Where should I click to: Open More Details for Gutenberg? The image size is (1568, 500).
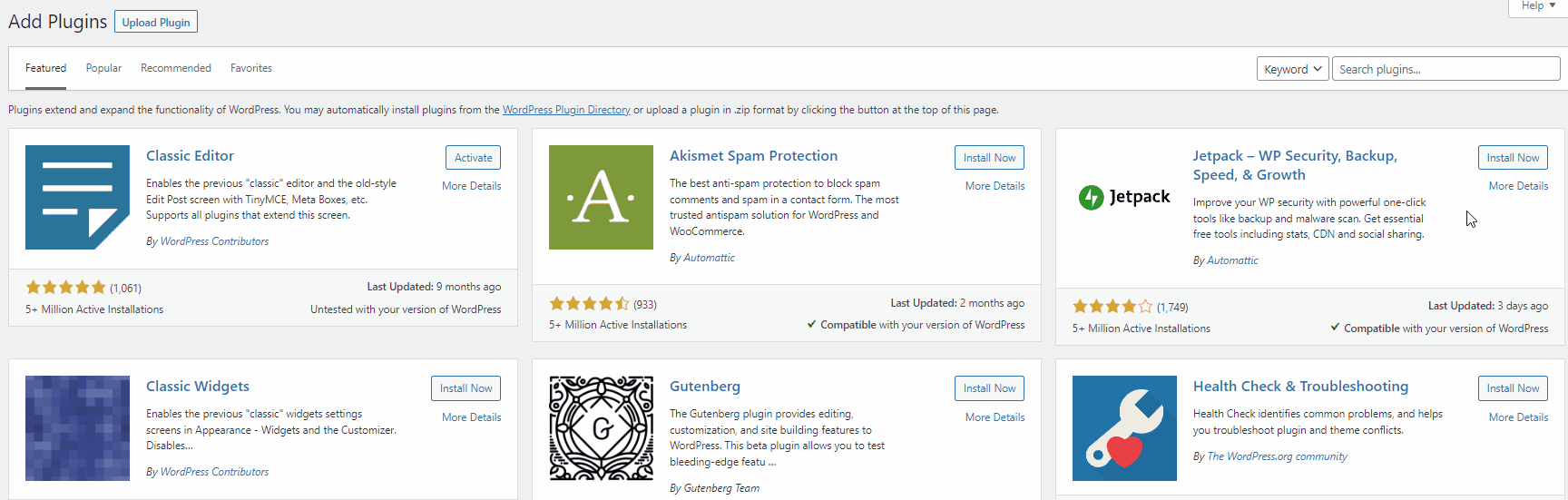click(995, 417)
